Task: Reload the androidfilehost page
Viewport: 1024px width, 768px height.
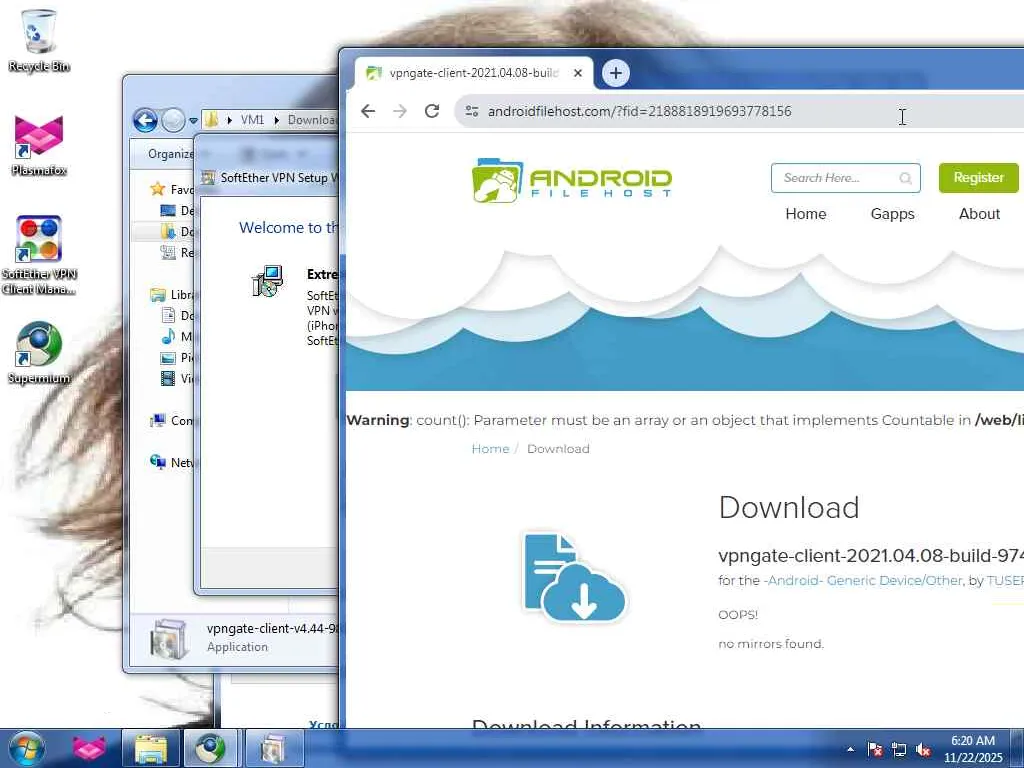Action: coord(432,111)
